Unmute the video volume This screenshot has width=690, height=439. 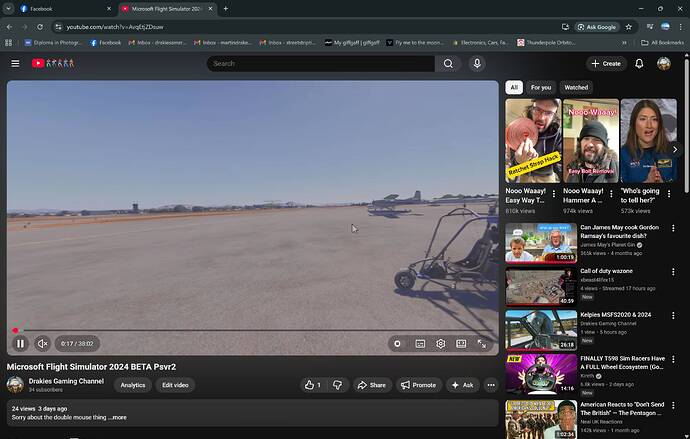tap(42, 344)
